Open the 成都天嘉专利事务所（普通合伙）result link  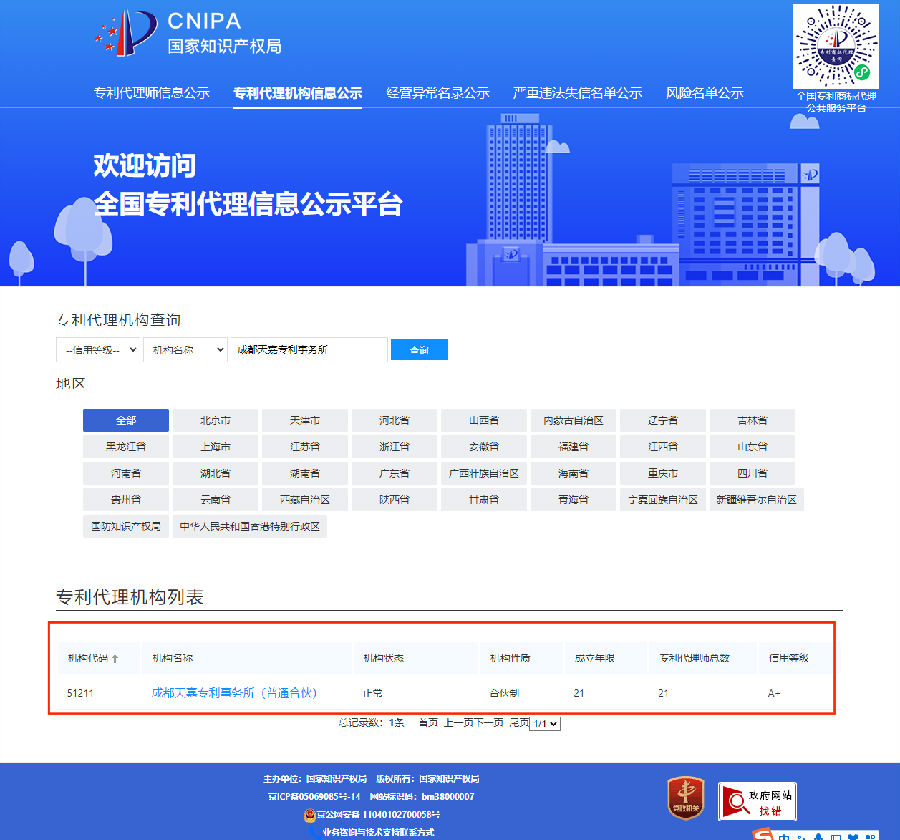click(234, 692)
